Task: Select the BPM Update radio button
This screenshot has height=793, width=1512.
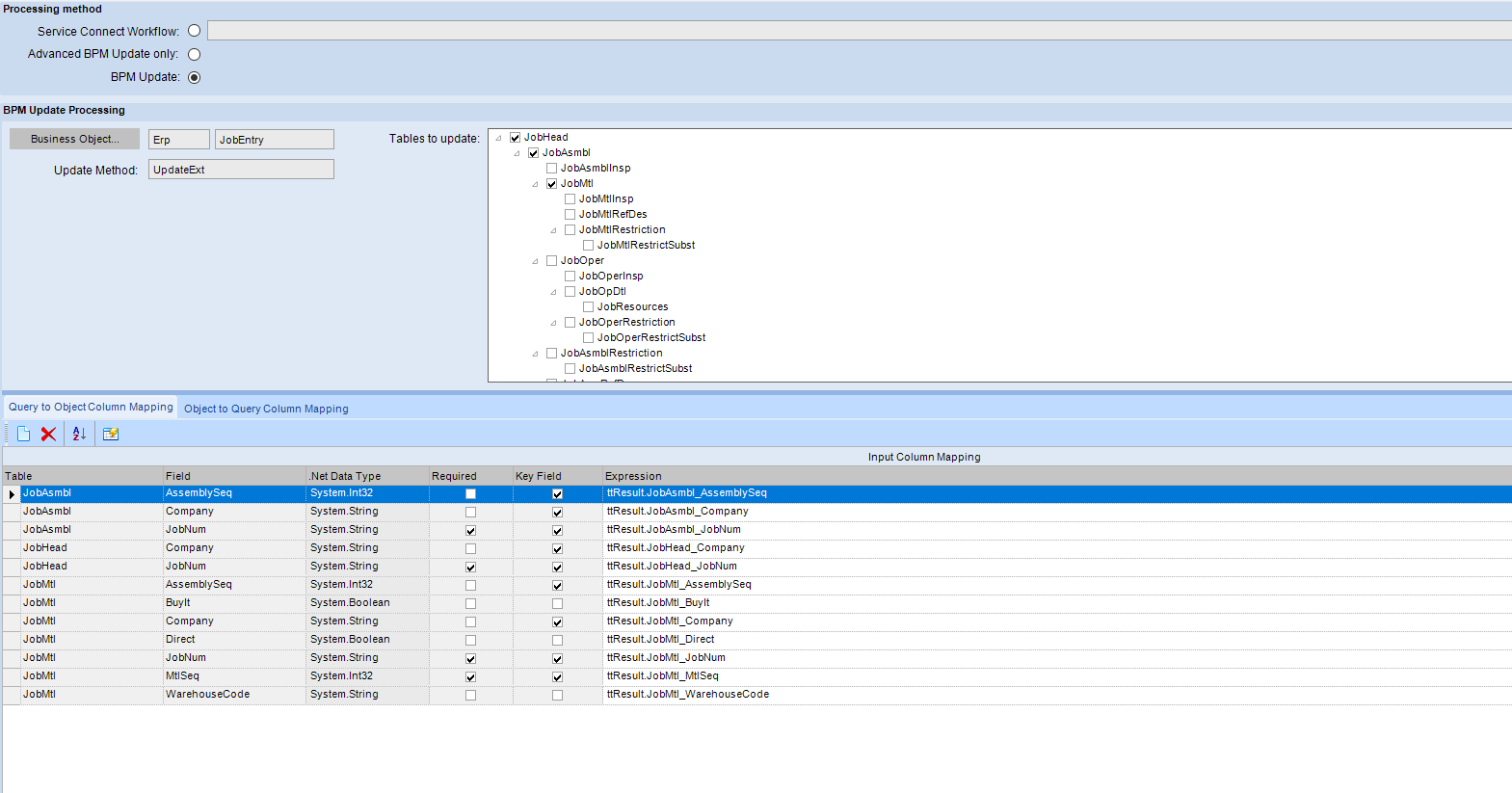Action: (194, 77)
